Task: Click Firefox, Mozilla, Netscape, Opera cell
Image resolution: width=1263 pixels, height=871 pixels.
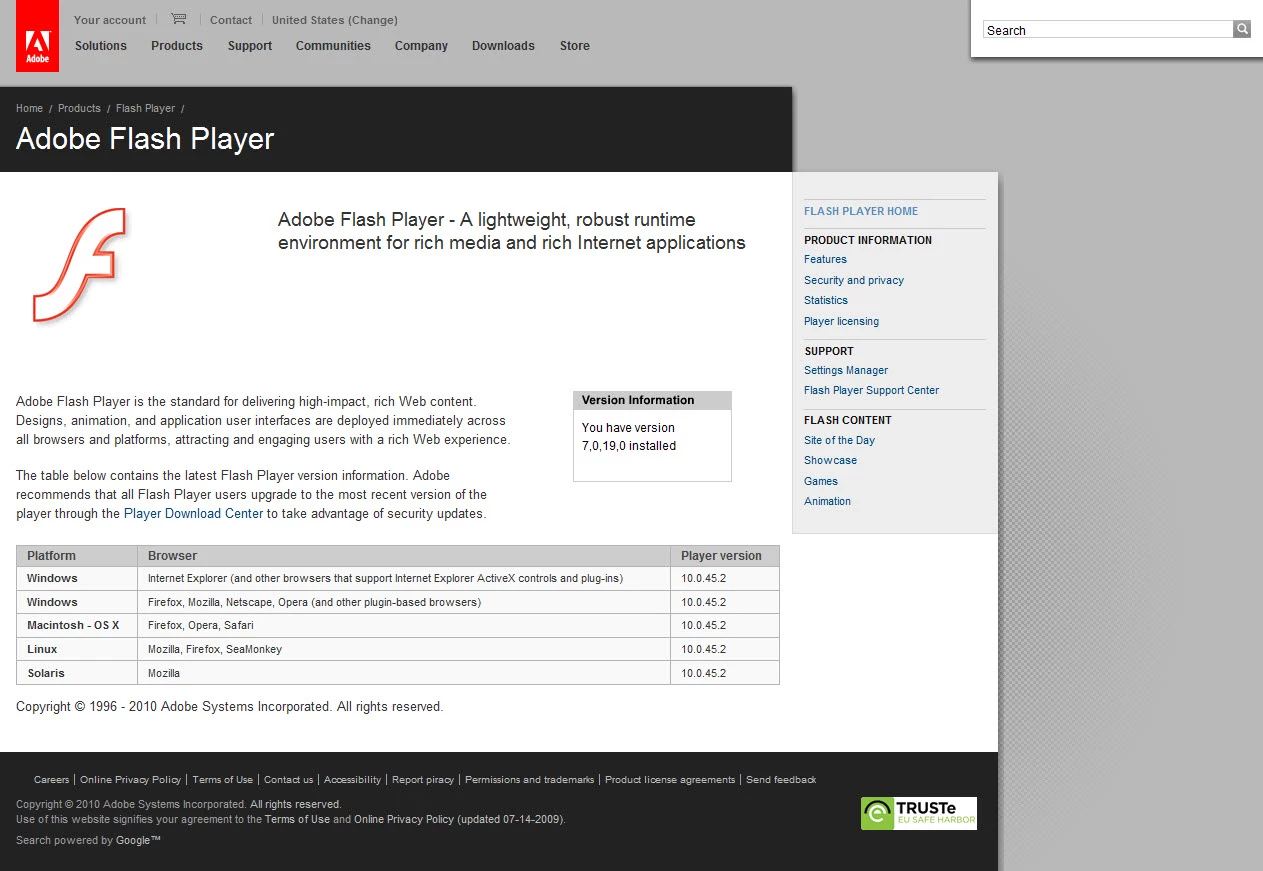Action: pyautogui.click(x=404, y=602)
